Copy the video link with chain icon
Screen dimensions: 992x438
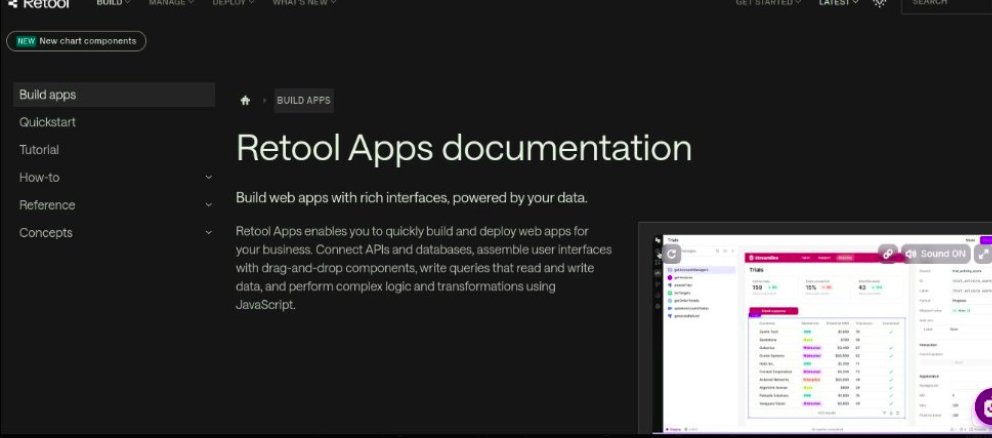[x=888, y=254]
